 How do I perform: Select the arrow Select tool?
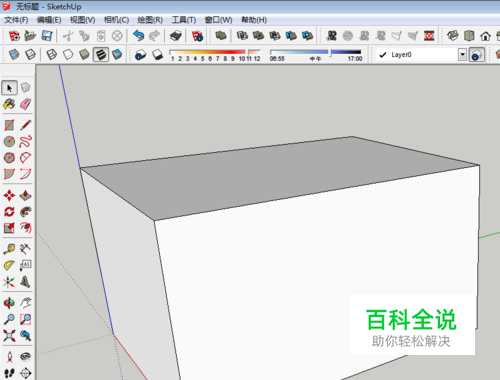click(9, 88)
